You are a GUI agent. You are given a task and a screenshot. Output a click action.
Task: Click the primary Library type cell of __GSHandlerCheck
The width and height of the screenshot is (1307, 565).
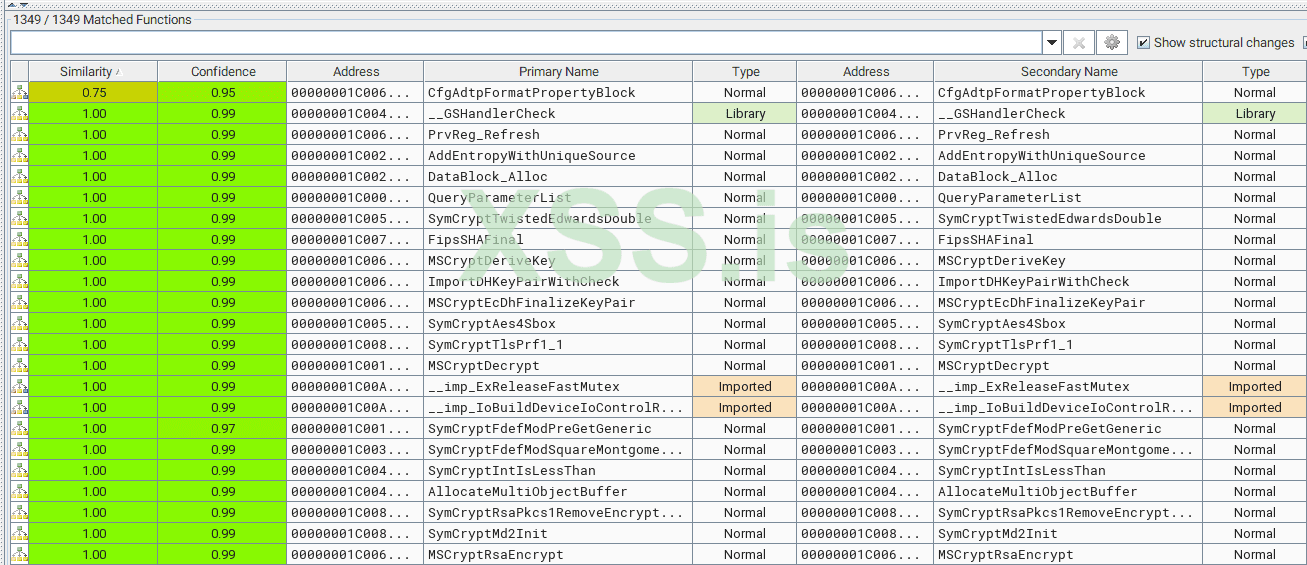coord(745,114)
